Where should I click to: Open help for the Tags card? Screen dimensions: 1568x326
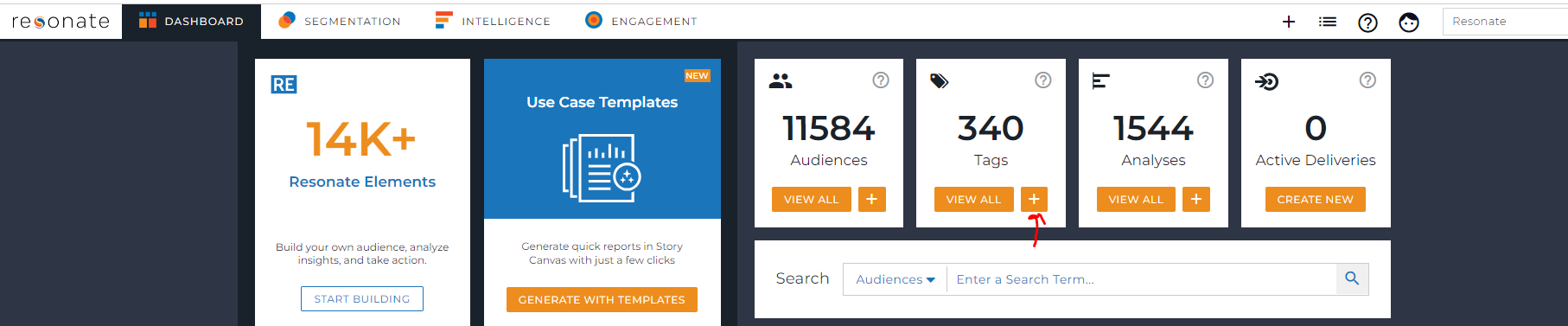coord(1043,80)
